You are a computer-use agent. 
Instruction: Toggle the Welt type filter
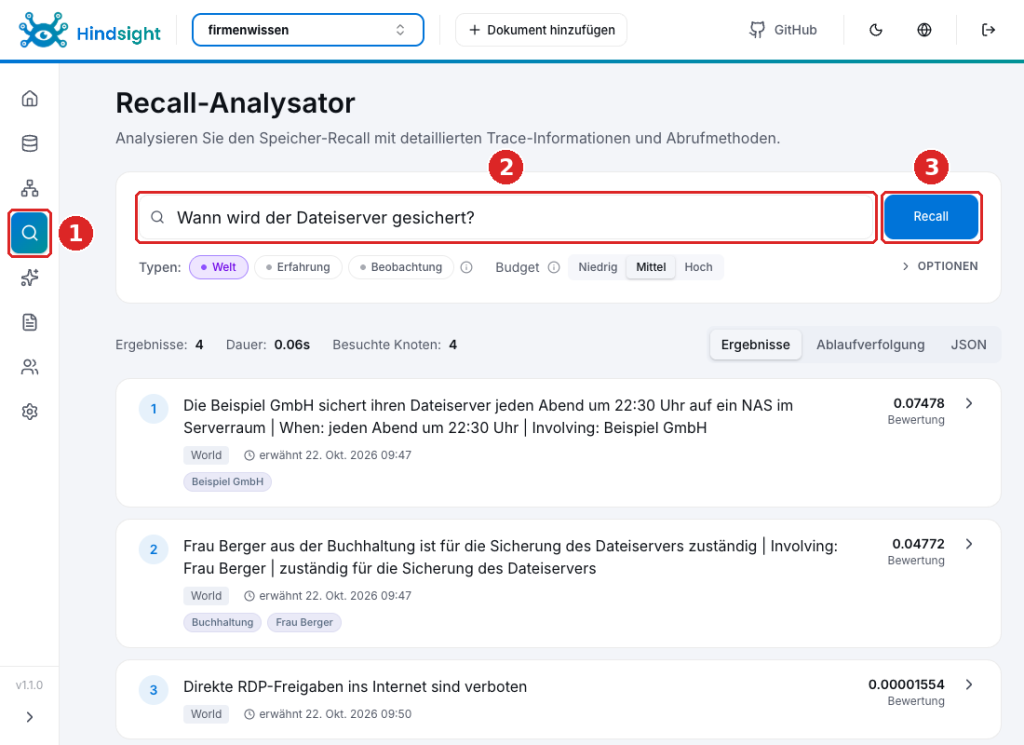[219, 267]
